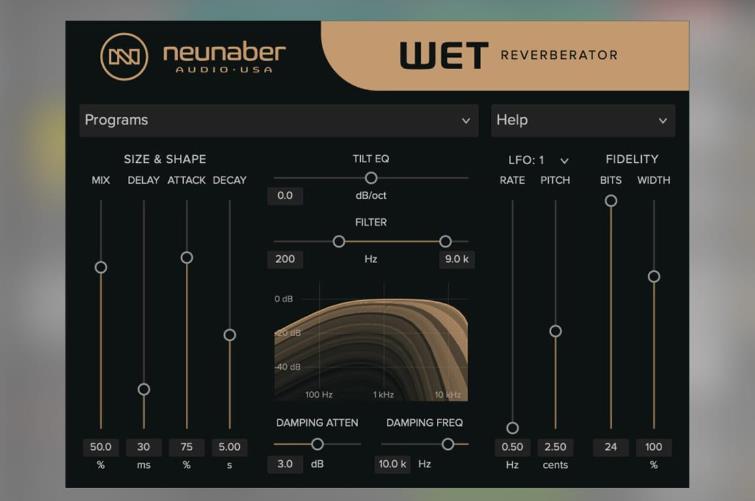Click the DAMPING ATTEN slider knob
Screen dimensions: 755x501
[x=317, y=444]
